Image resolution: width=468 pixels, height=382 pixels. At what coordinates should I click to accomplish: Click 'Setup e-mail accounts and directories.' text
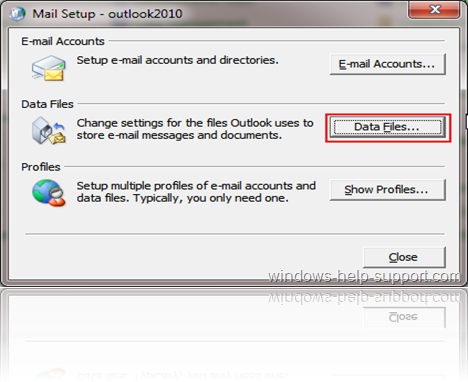(x=178, y=60)
